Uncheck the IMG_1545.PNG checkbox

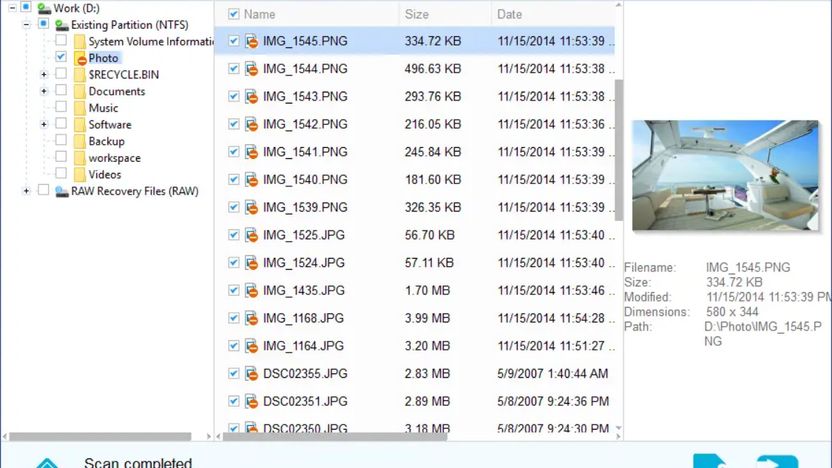point(233,41)
